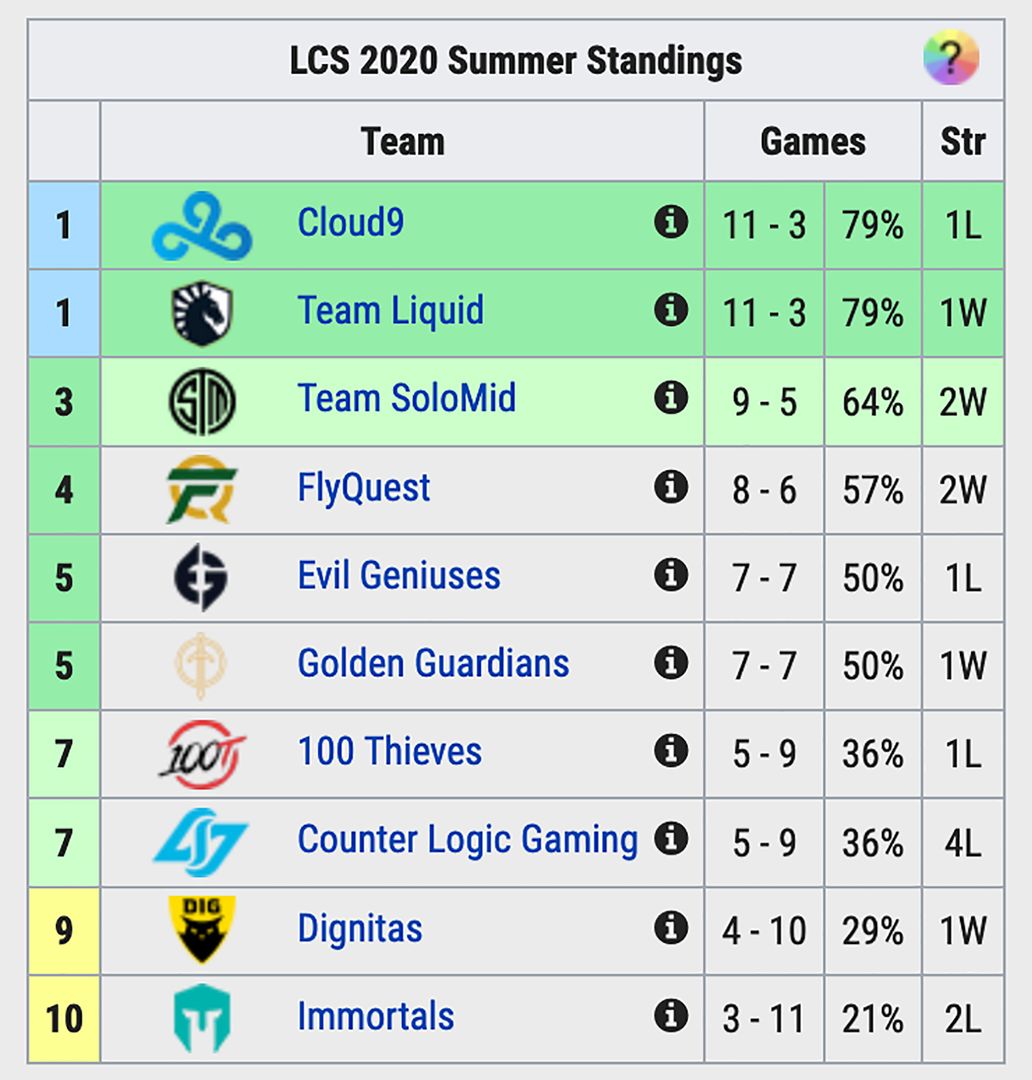
Task: Click the Games column header
Action: tap(813, 141)
